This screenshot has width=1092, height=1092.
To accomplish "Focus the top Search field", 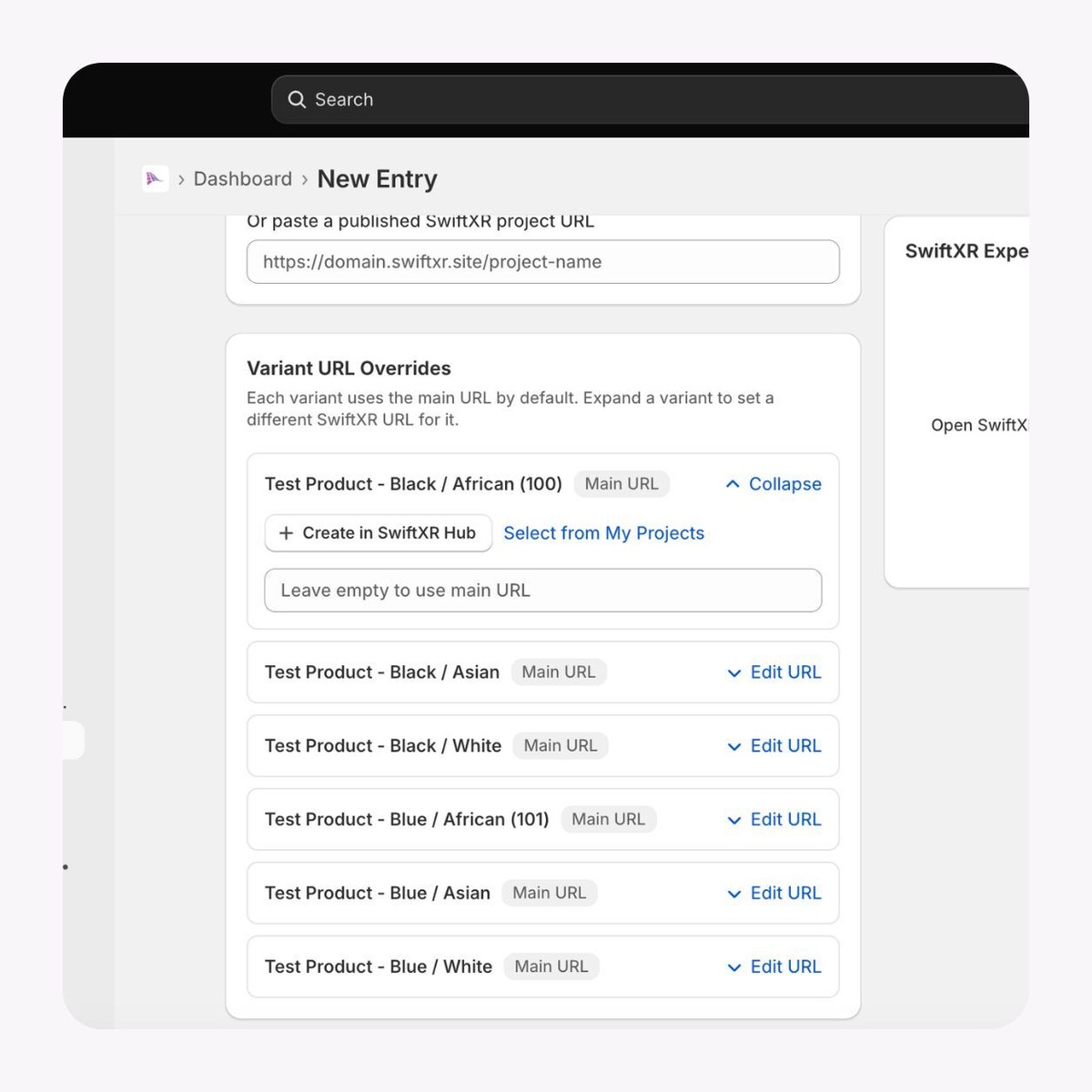I will point(650,99).
